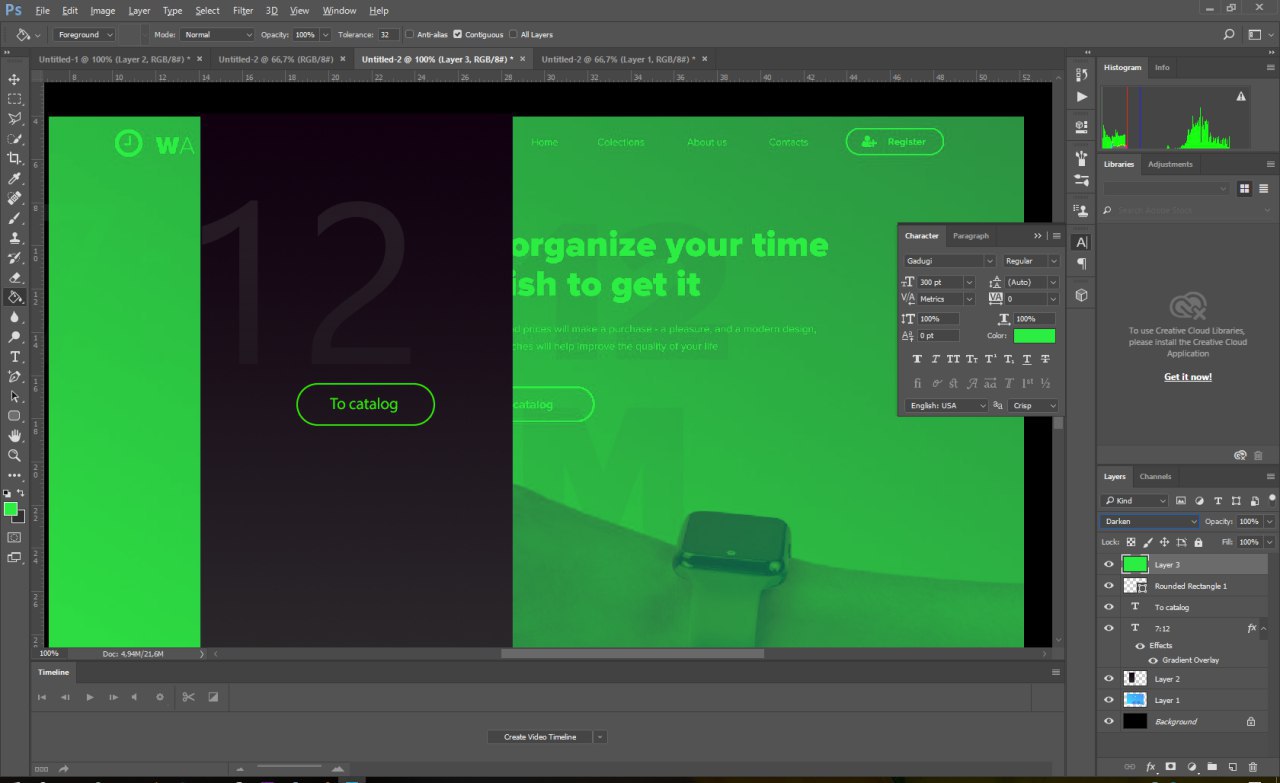The width and height of the screenshot is (1280, 783).
Task: Click the green text Color swatch
Action: (1034, 336)
